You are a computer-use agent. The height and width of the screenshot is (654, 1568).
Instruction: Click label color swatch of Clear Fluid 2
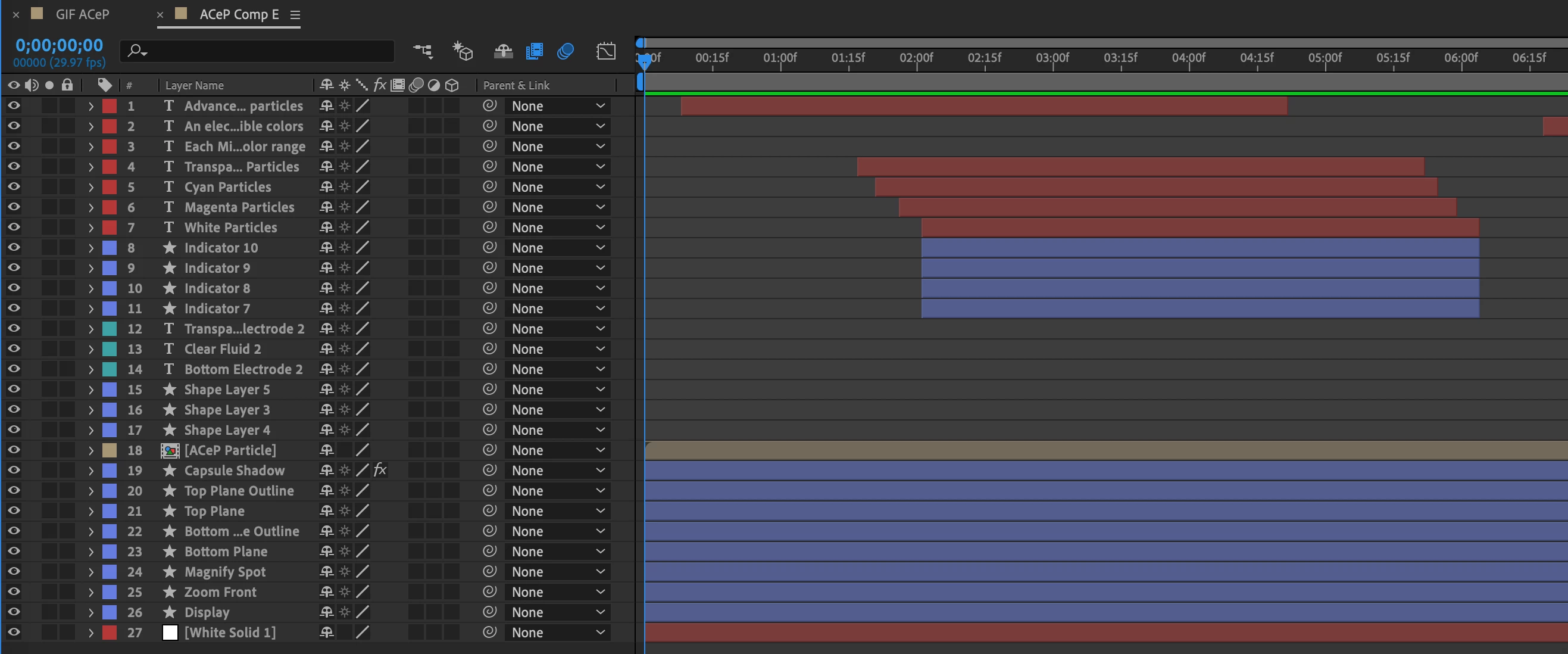click(x=110, y=349)
